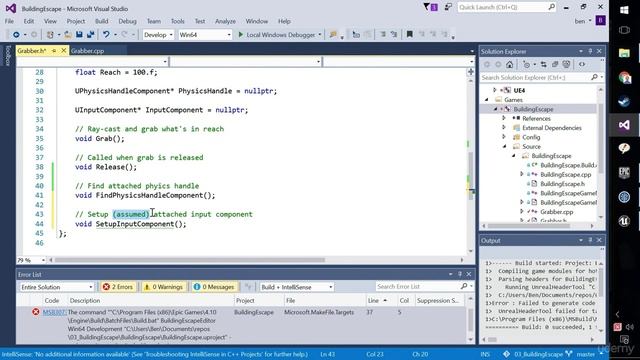Image resolution: width=640 pixels, height=360 pixels.
Task: Switch to the Grabber.cpp tab
Action: pyautogui.click(x=87, y=51)
